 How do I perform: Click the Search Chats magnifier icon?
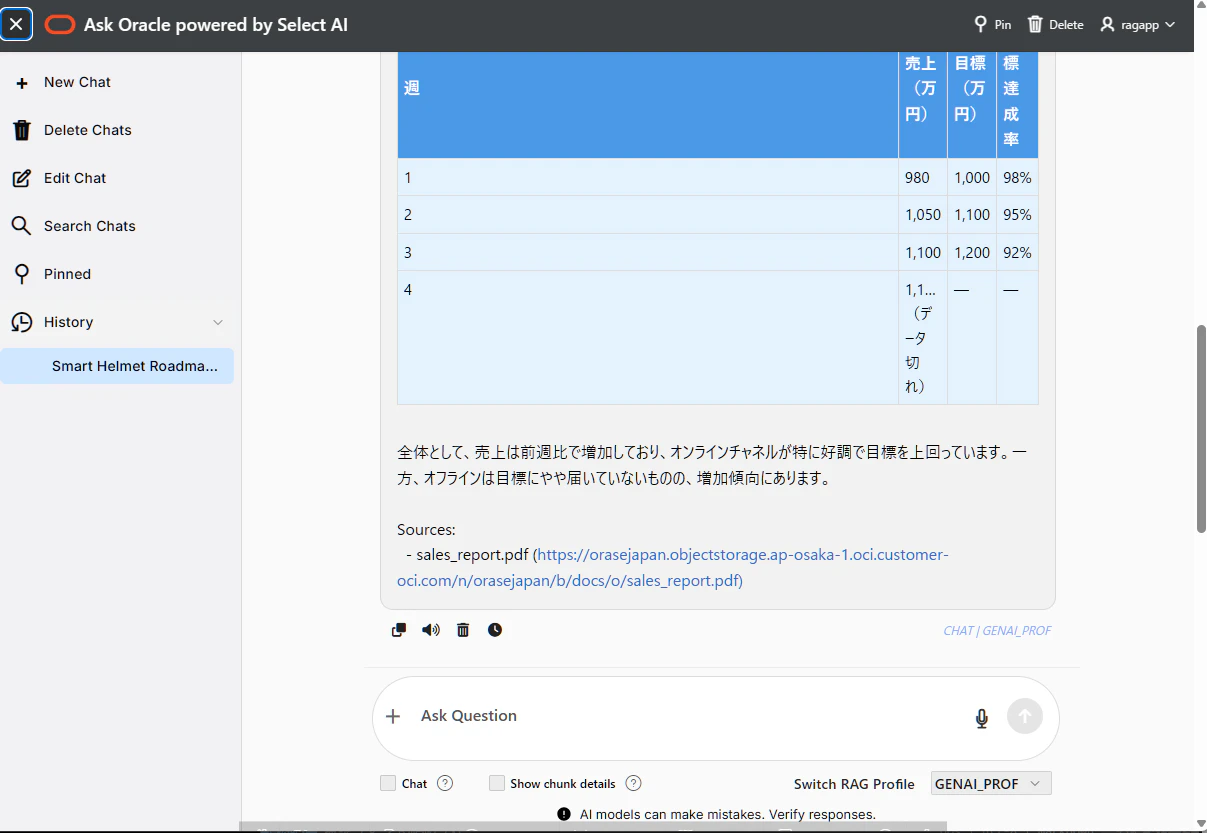point(21,226)
